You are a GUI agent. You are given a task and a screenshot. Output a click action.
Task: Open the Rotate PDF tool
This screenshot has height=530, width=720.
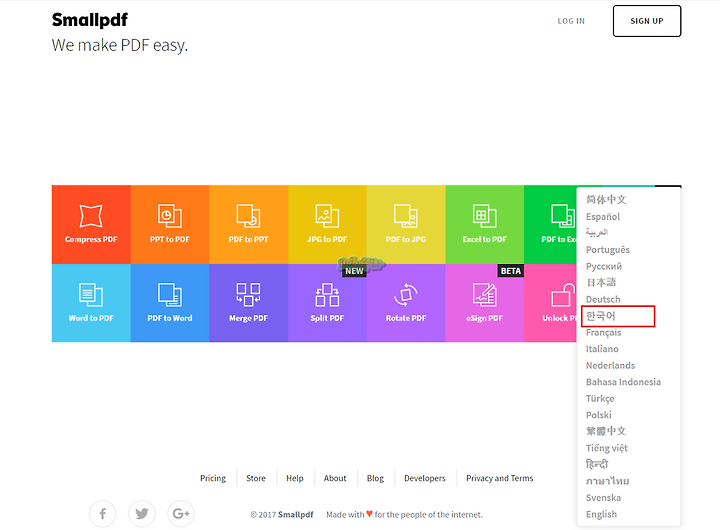[x=406, y=303]
